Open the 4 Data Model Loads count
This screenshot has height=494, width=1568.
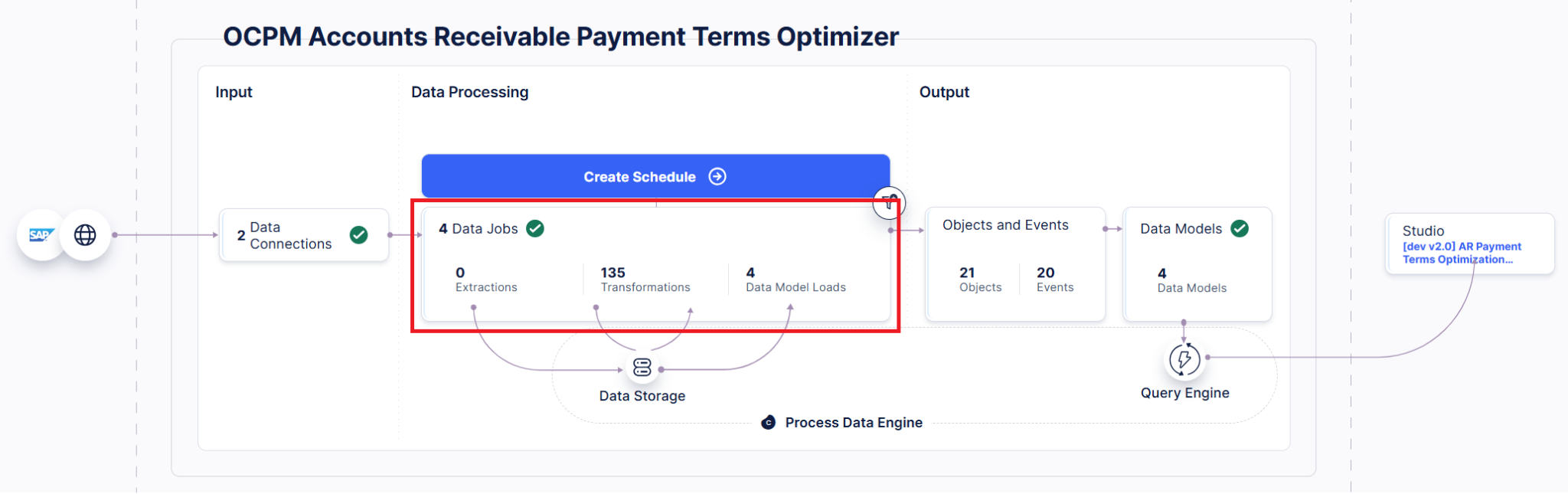pyautogui.click(x=795, y=280)
